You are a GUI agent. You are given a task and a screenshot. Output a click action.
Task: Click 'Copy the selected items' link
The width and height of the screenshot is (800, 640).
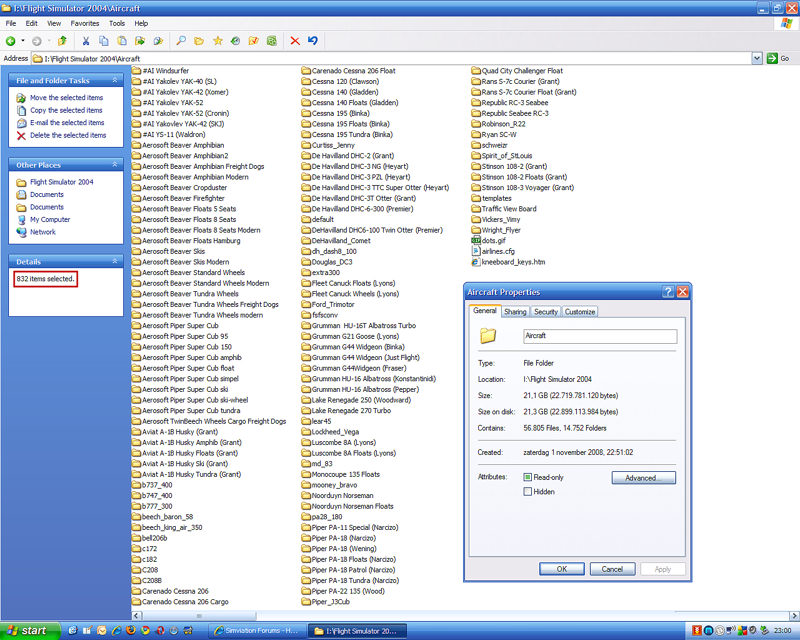tap(66, 110)
